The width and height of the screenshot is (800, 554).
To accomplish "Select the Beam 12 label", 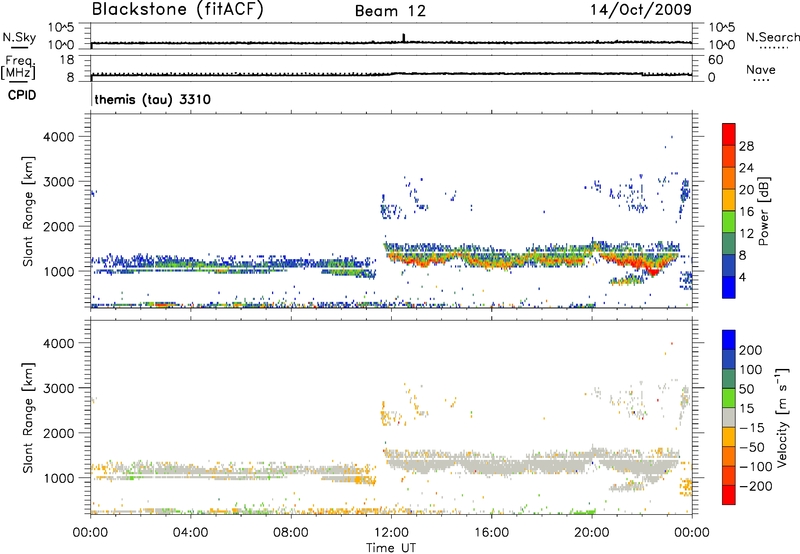I will click(x=390, y=11).
